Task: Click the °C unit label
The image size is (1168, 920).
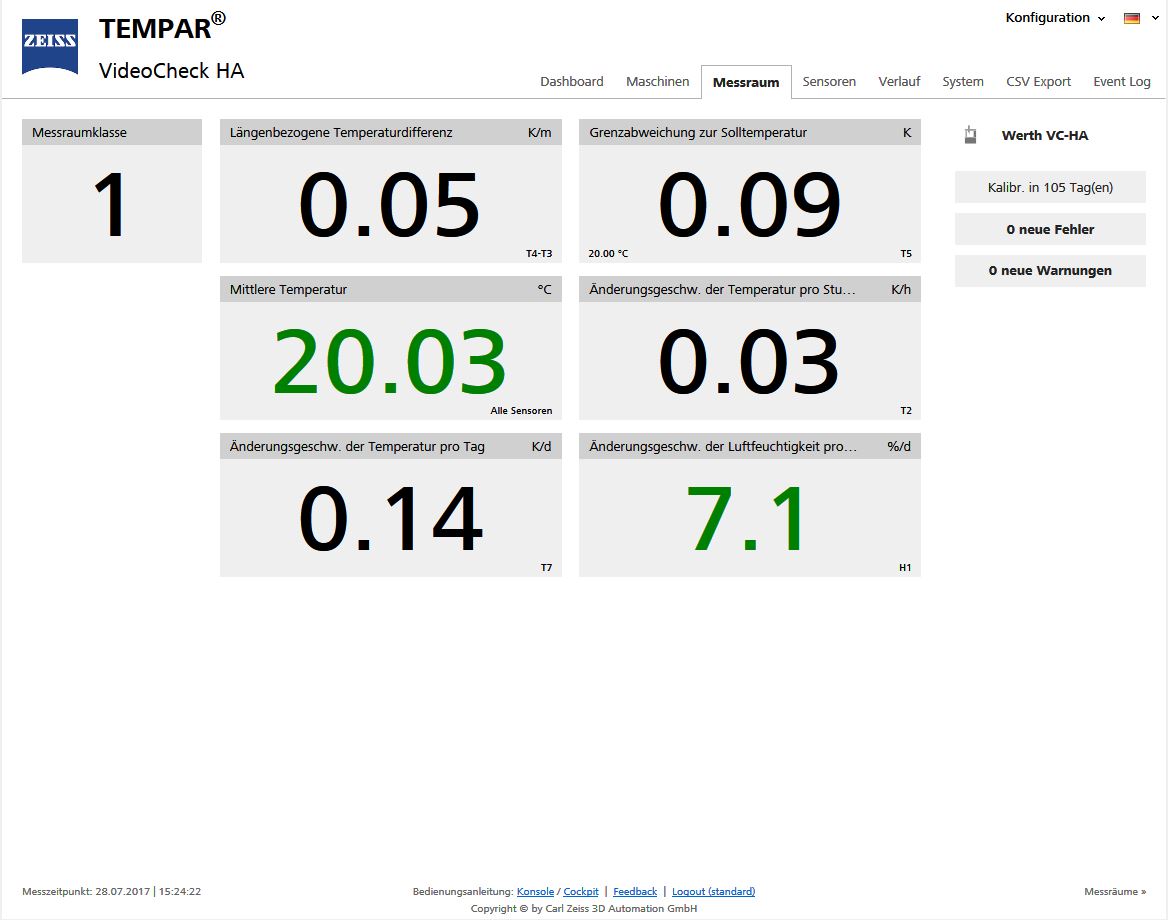Action: (x=545, y=289)
